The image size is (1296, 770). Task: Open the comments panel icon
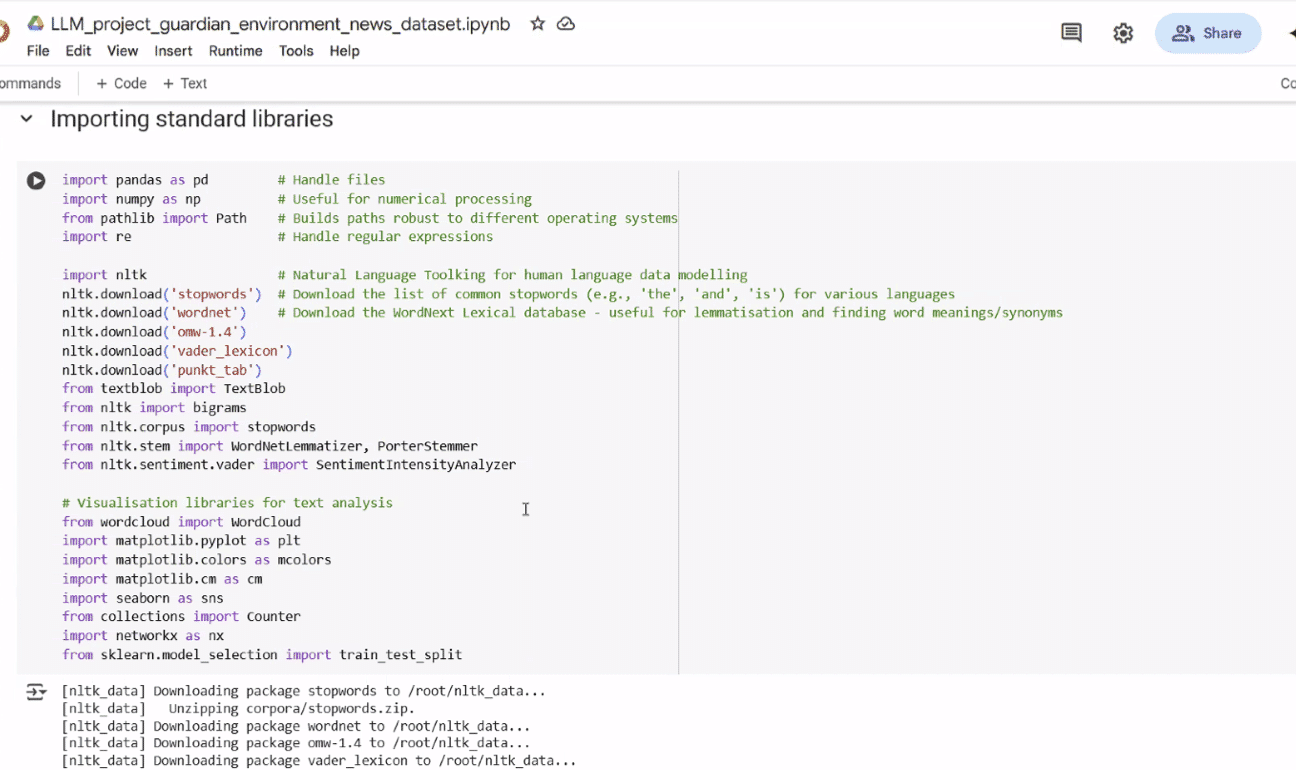[x=1071, y=33]
